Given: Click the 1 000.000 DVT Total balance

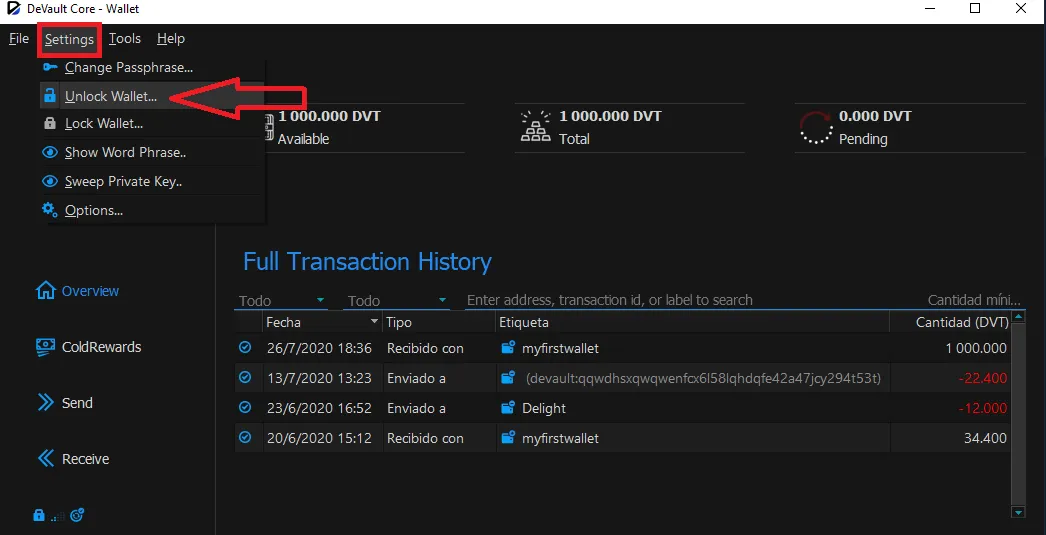Looking at the screenshot, I should click(610, 116).
